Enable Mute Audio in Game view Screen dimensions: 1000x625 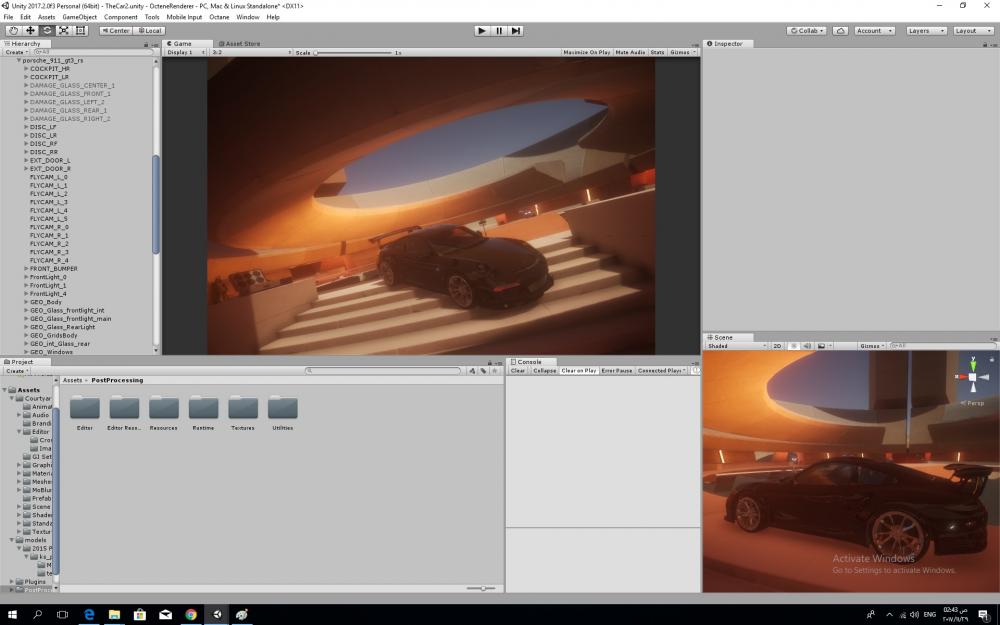(x=630, y=52)
